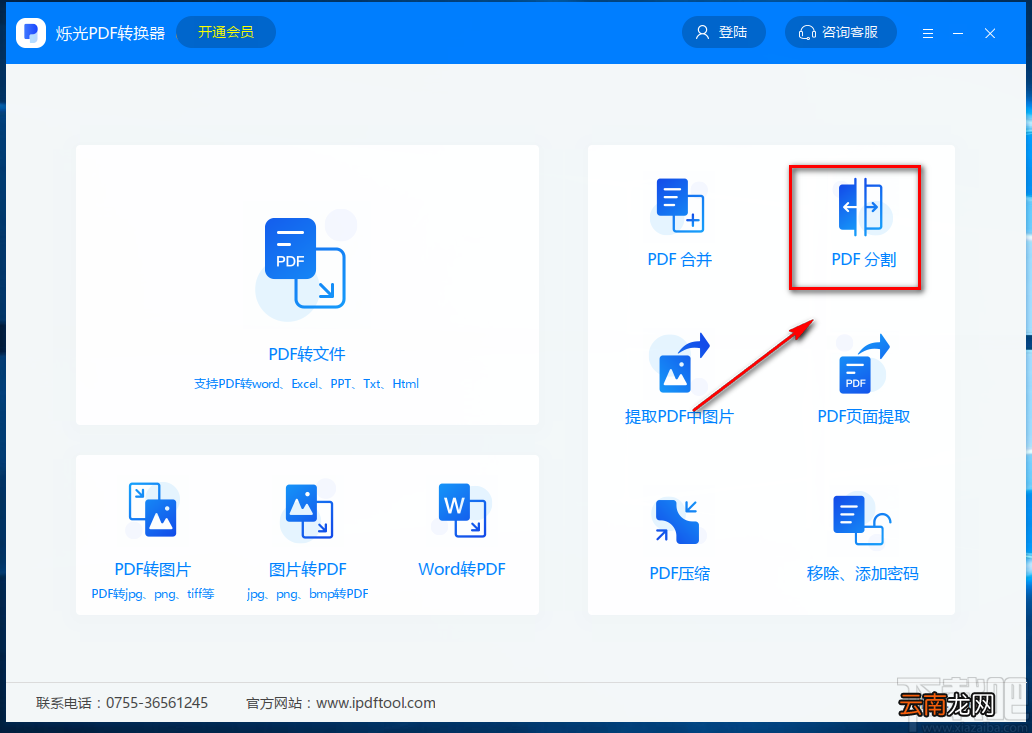Image resolution: width=1032 pixels, height=733 pixels.
Task: Open the hamburger menu in title bar
Action: click(x=928, y=33)
